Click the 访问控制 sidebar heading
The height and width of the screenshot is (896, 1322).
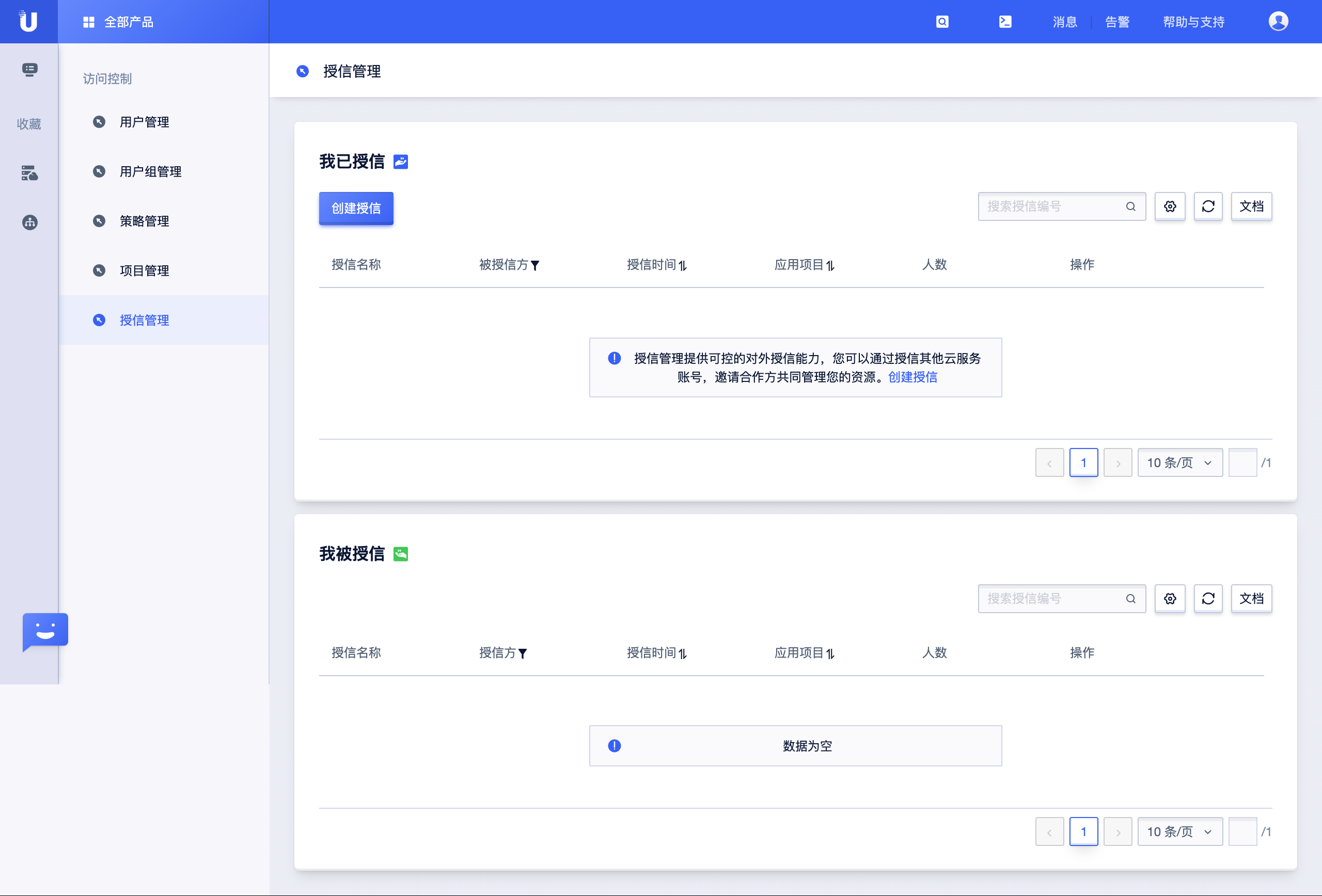pos(107,78)
